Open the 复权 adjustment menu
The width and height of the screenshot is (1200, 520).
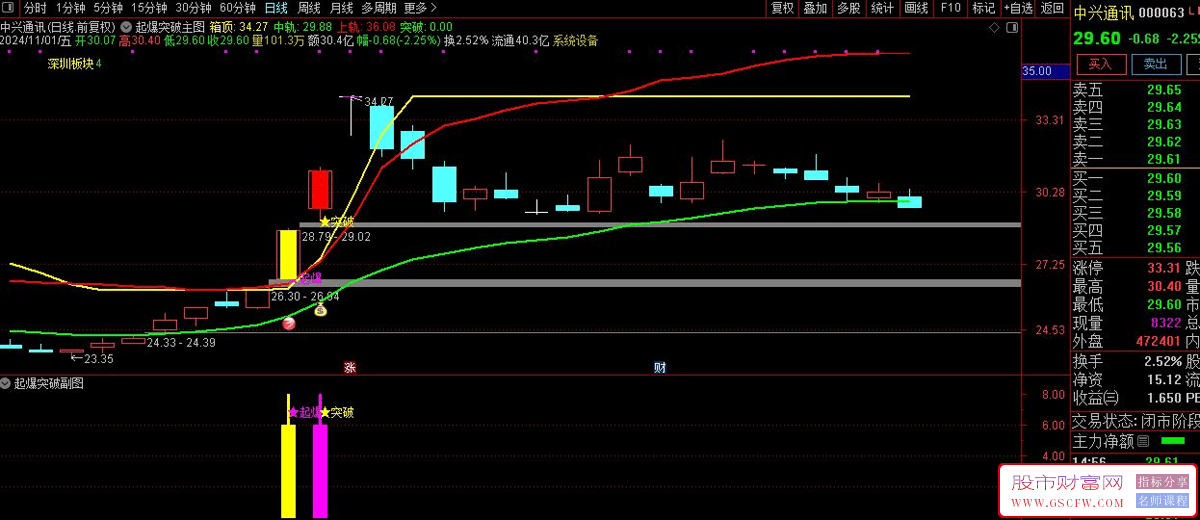pyautogui.click(x=782, y=8)
